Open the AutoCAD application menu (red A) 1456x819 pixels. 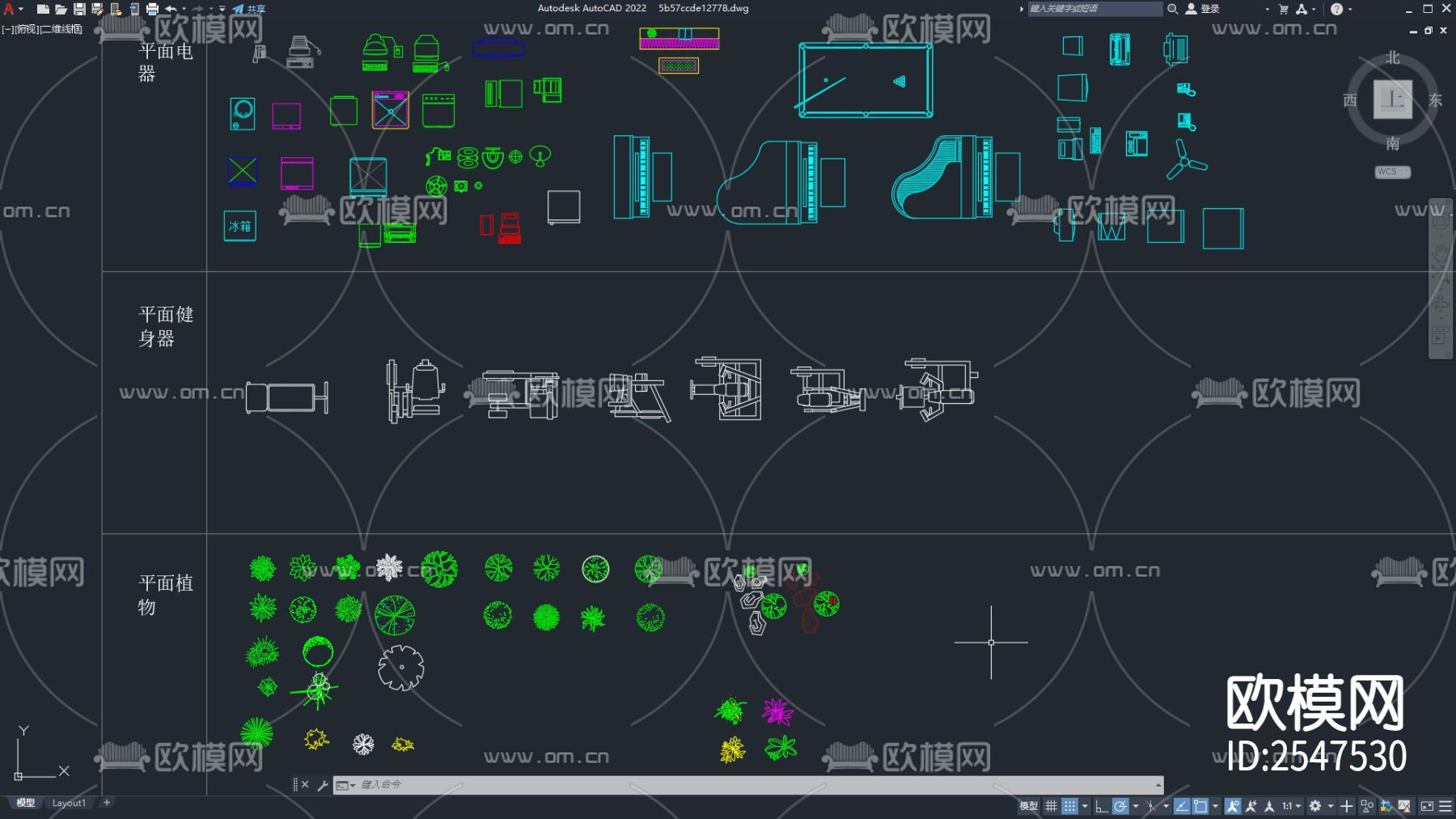9,9
